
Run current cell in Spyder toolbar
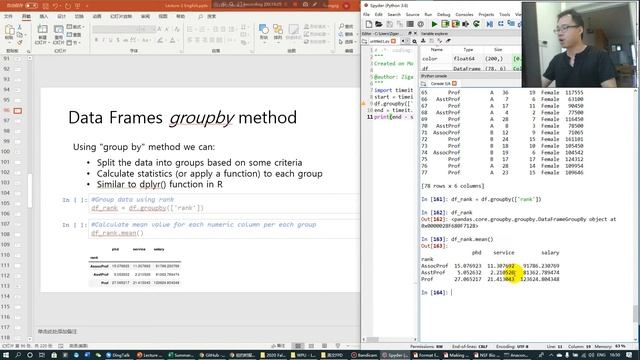pos(445,24)
